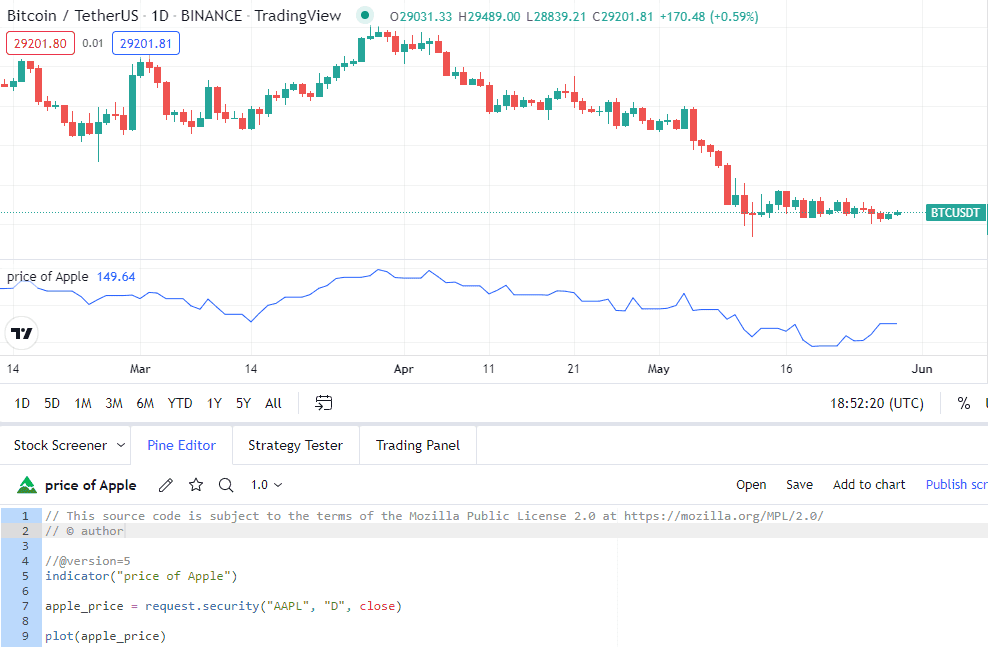Toggle the percent scale mode

pos(964,403)
